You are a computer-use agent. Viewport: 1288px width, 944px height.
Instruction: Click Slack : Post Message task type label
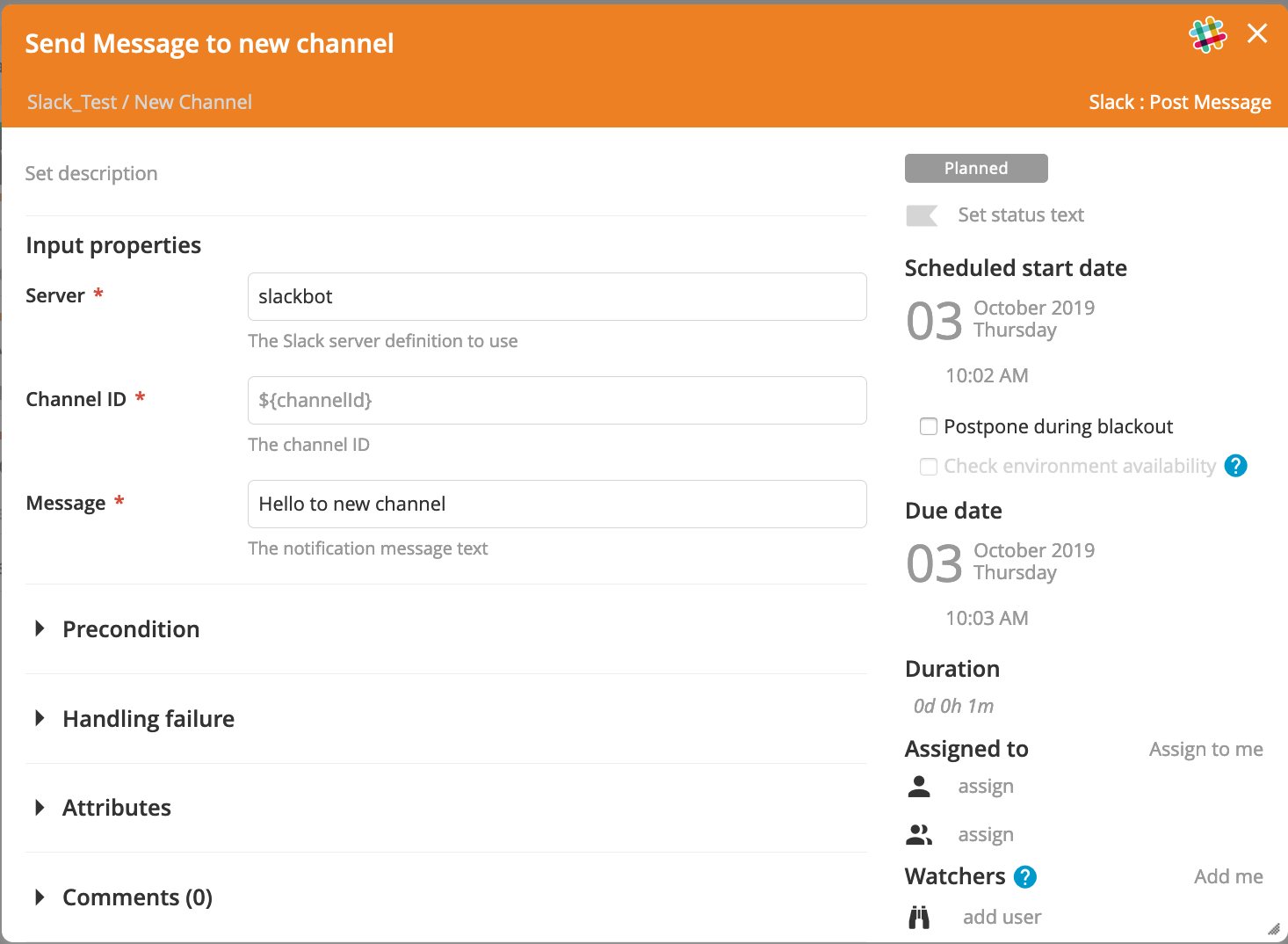point(1180,102)
